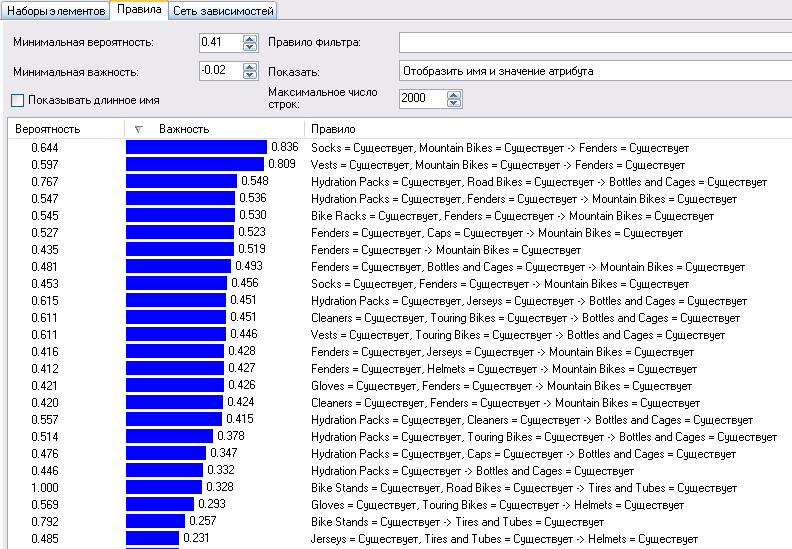This screenshot has height=549, width=792.
Task: Select rule Hydration Packs, Caps -> Bottles and Cages
Action: pos(523,454)
